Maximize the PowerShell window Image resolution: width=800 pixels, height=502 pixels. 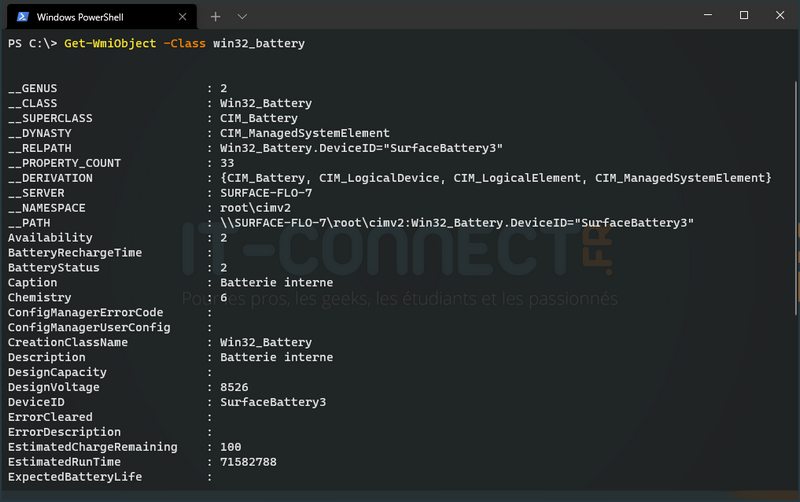click(x=744, y=15)
